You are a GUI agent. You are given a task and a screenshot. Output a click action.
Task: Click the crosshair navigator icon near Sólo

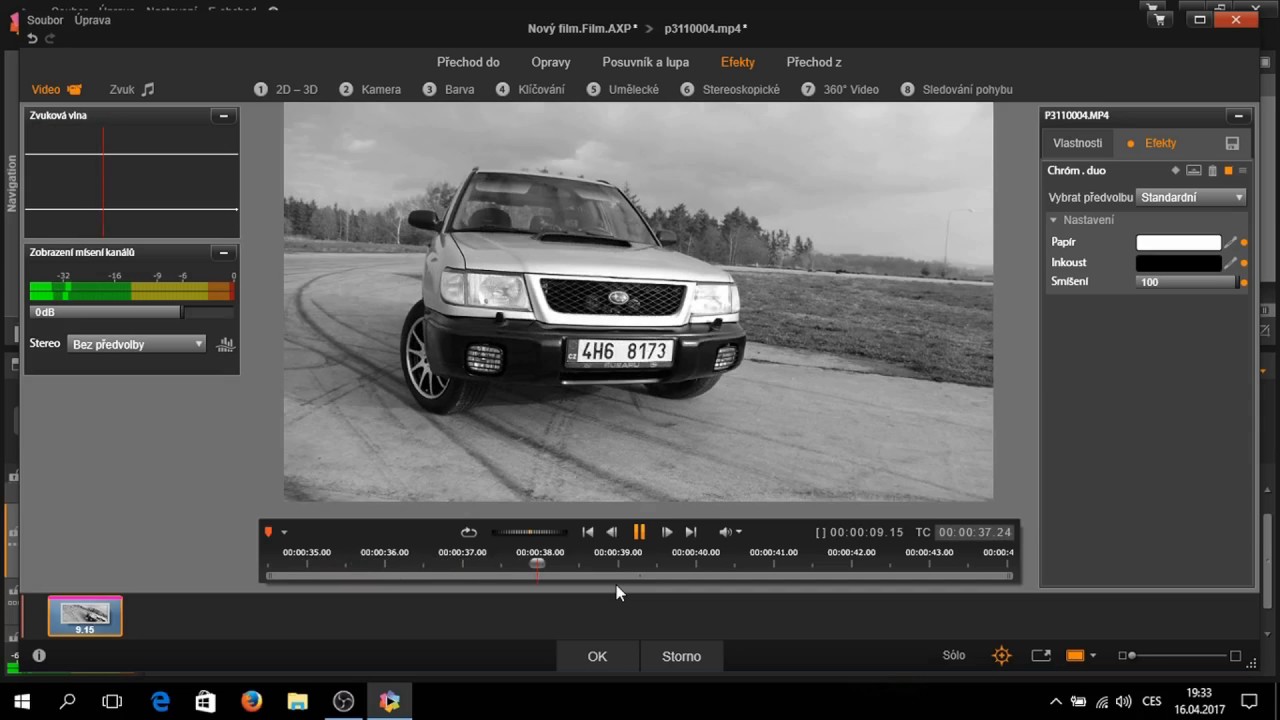[1001, 656]
